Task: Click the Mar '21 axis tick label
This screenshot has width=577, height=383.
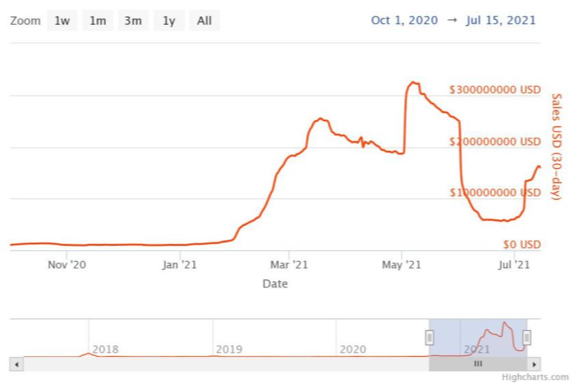Action: [289, 265]
